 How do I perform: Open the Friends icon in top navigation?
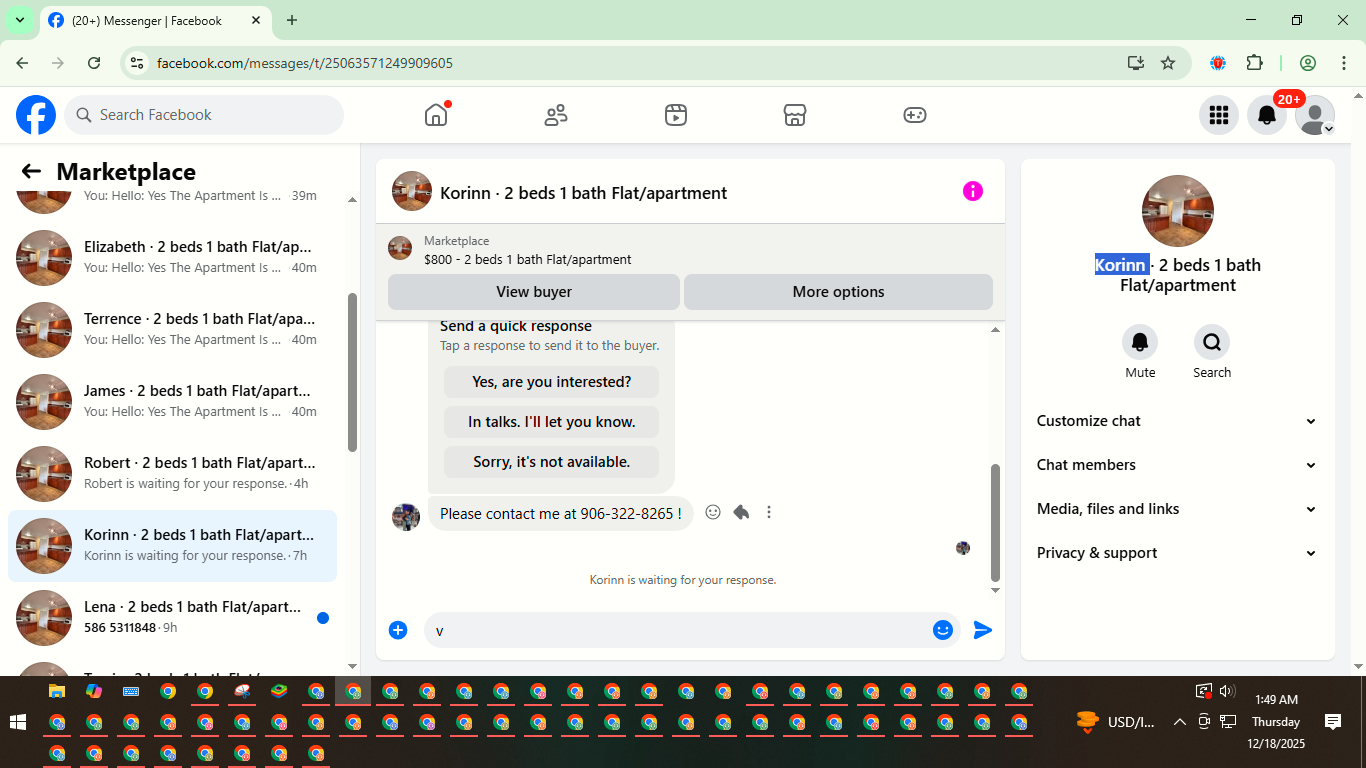coord(556,115)
